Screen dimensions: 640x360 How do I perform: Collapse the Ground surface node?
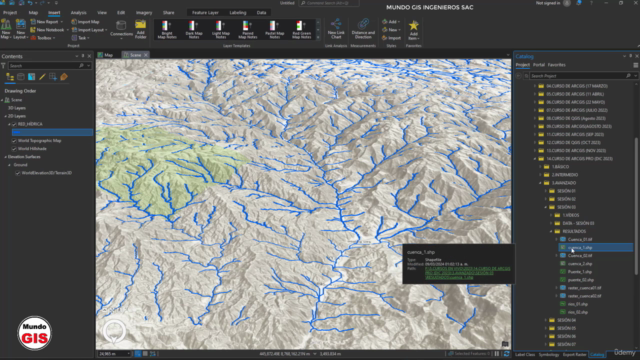click(9, 165)
